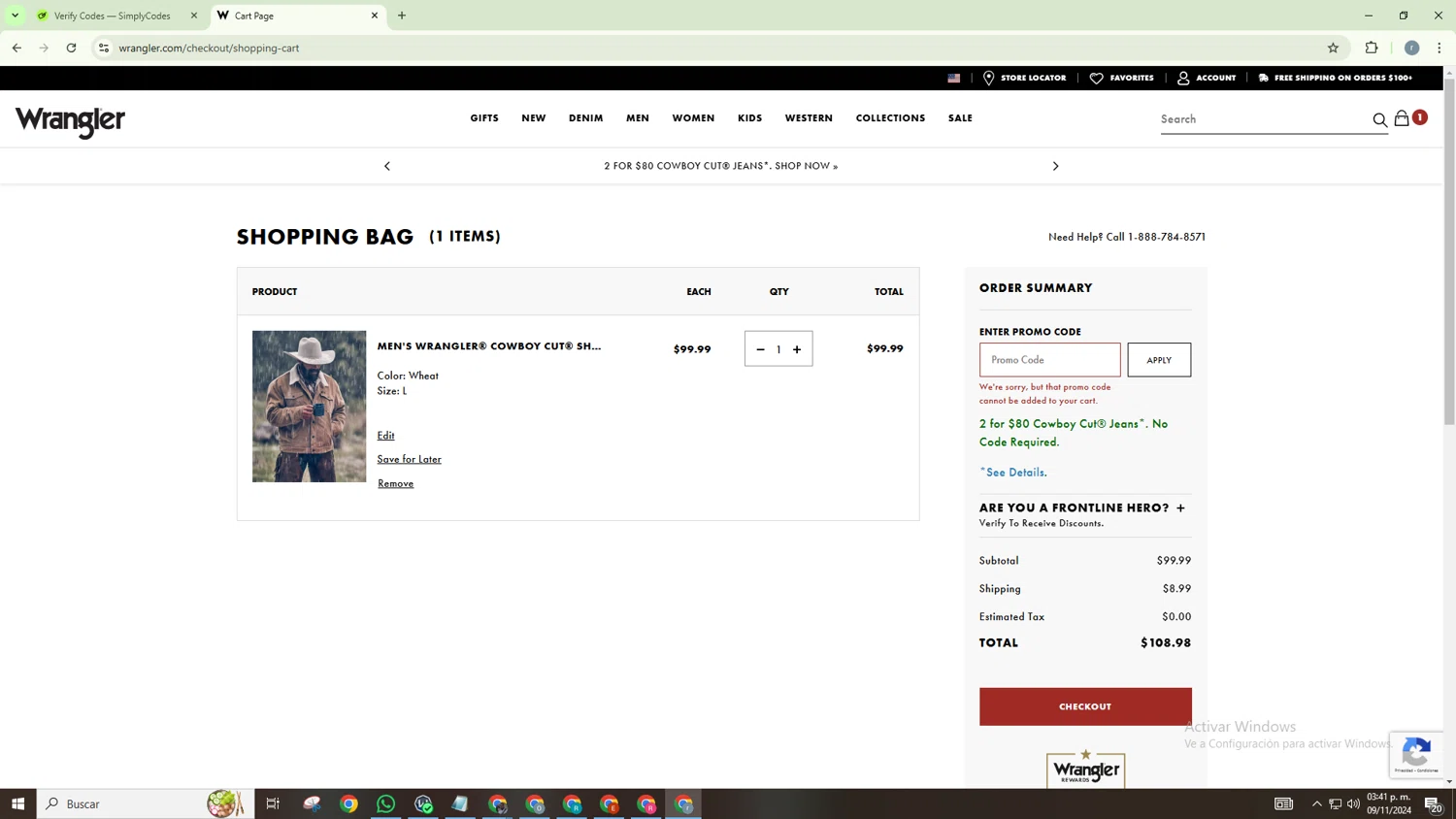Screen dimensions: 1456x819
Task: Close the Cart Page tab
Action: [x=375, y=16]
